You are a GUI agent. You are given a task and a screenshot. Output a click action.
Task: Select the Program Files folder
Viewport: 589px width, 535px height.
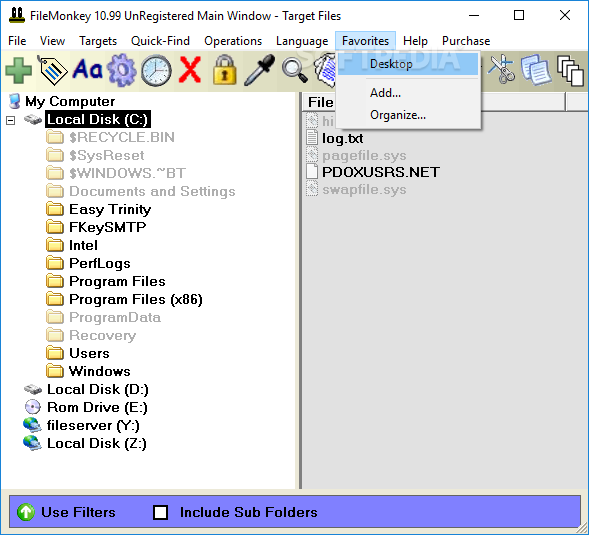pos(117,281)
